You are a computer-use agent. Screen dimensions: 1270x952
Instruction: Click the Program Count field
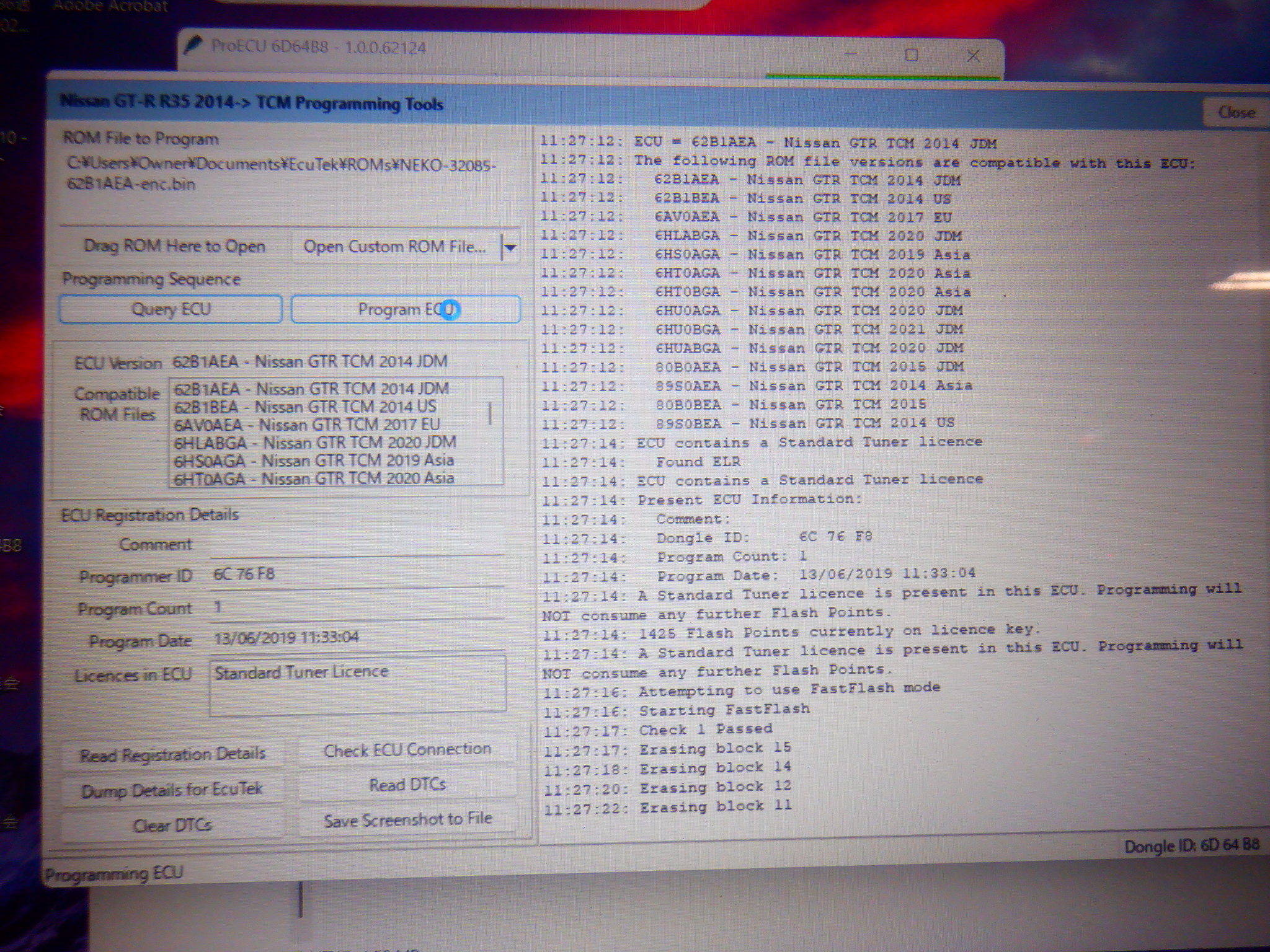click(357, 606)
